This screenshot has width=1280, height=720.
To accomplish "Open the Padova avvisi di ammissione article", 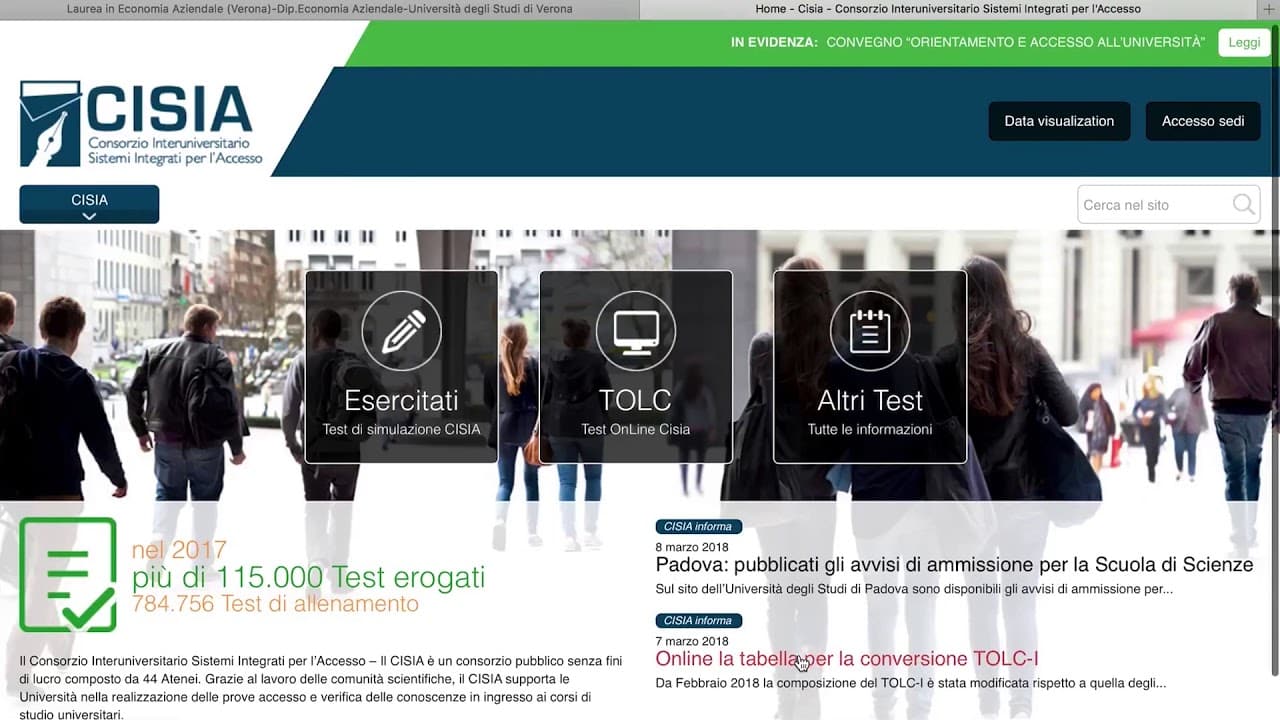I will point(954,565).
